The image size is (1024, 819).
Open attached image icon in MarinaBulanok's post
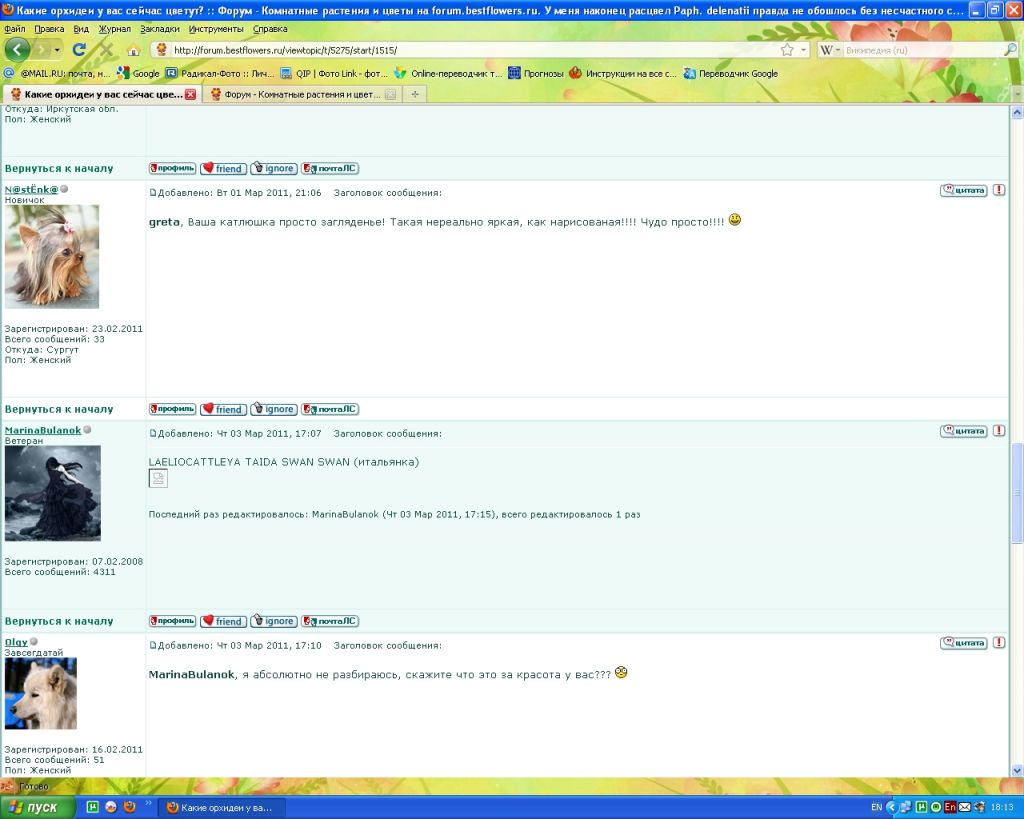click(158, 479)
